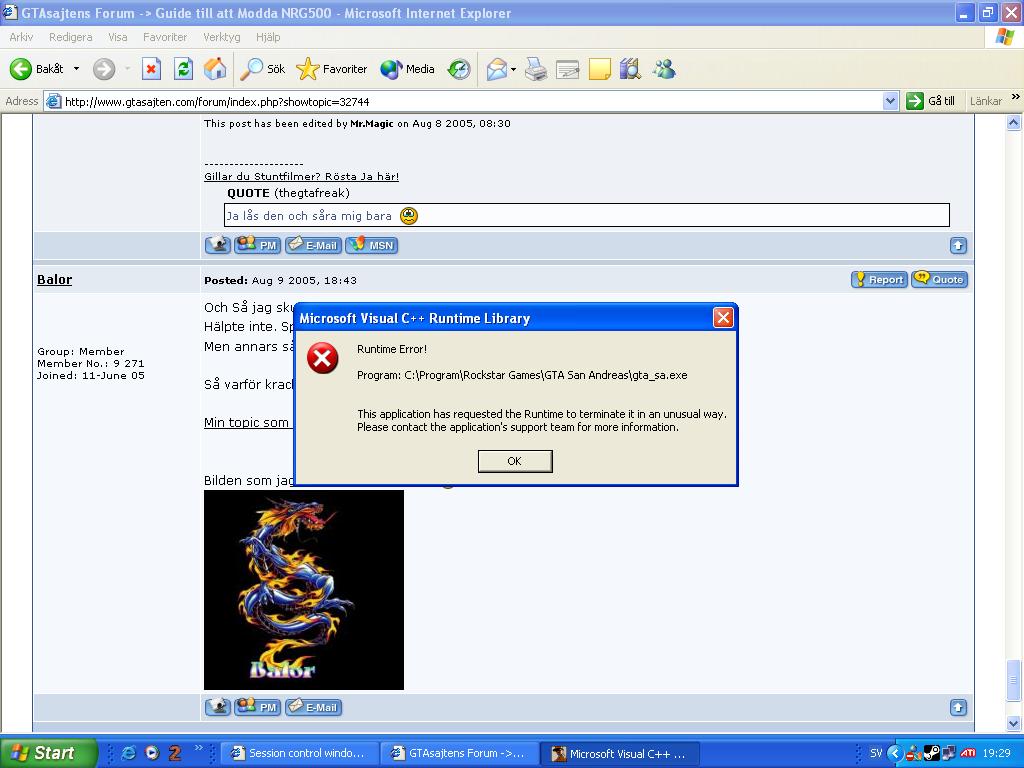Open Balor's username profile link
Screen dimensions: 1024x768
click(x=54, y=280)
